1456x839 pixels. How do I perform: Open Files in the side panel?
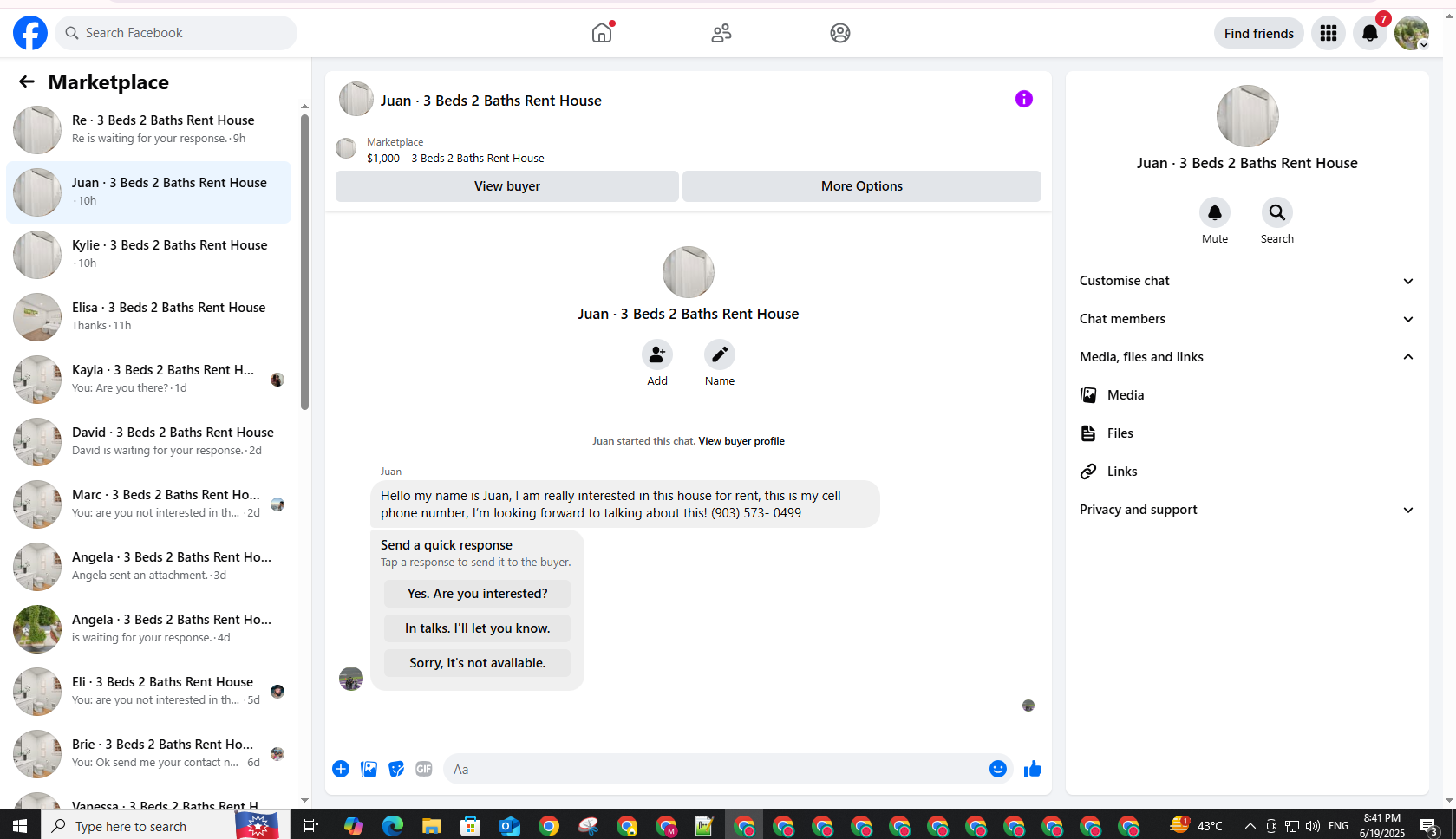(1247, 433)
